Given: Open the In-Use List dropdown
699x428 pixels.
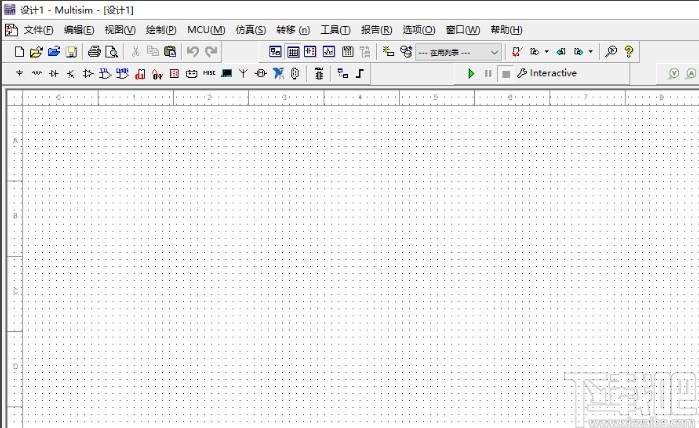Looking at the screenshot, I should coord(458,53).
